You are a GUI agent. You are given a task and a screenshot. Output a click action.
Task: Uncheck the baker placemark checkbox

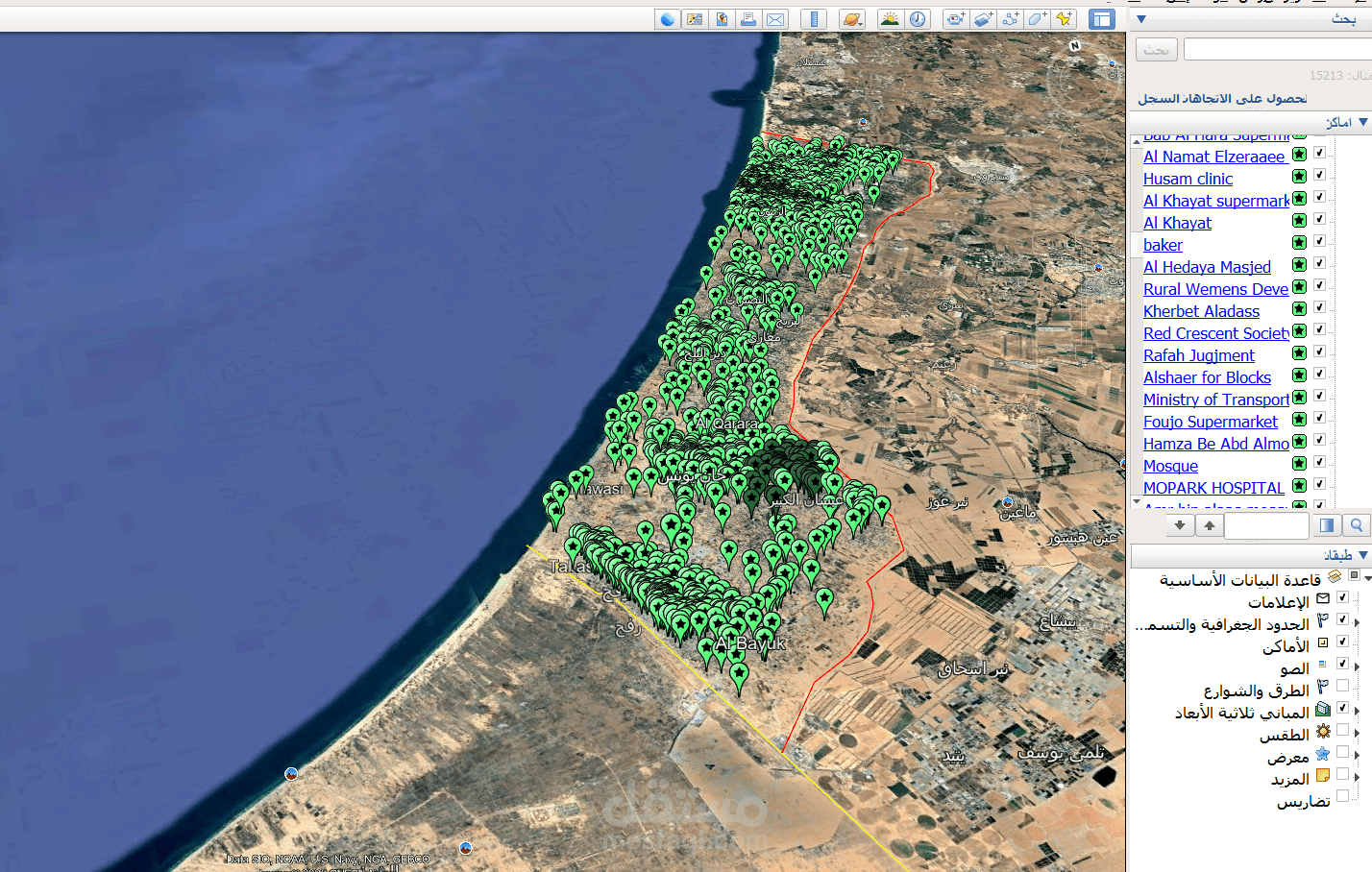(1320, 242)
